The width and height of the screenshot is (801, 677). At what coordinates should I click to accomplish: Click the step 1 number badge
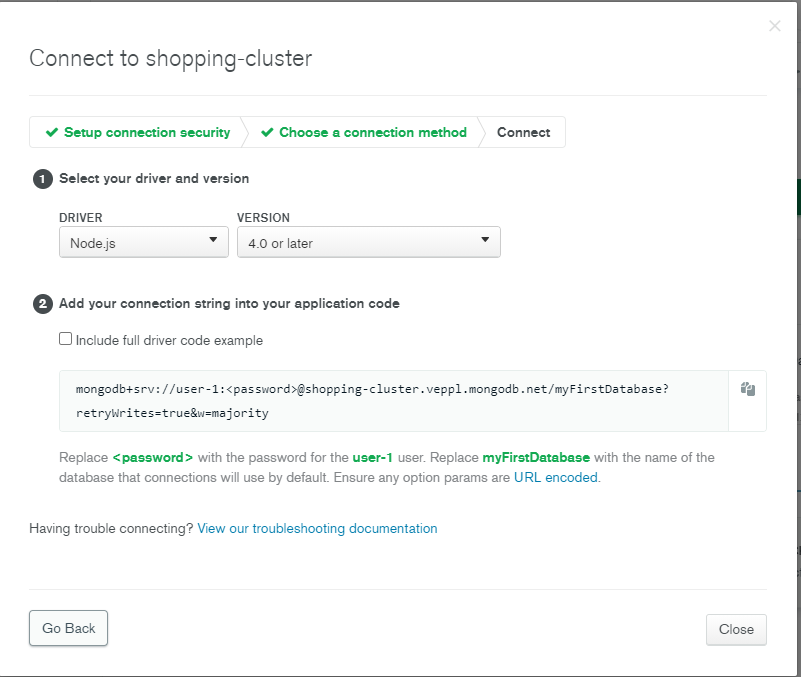coord(42,179)
